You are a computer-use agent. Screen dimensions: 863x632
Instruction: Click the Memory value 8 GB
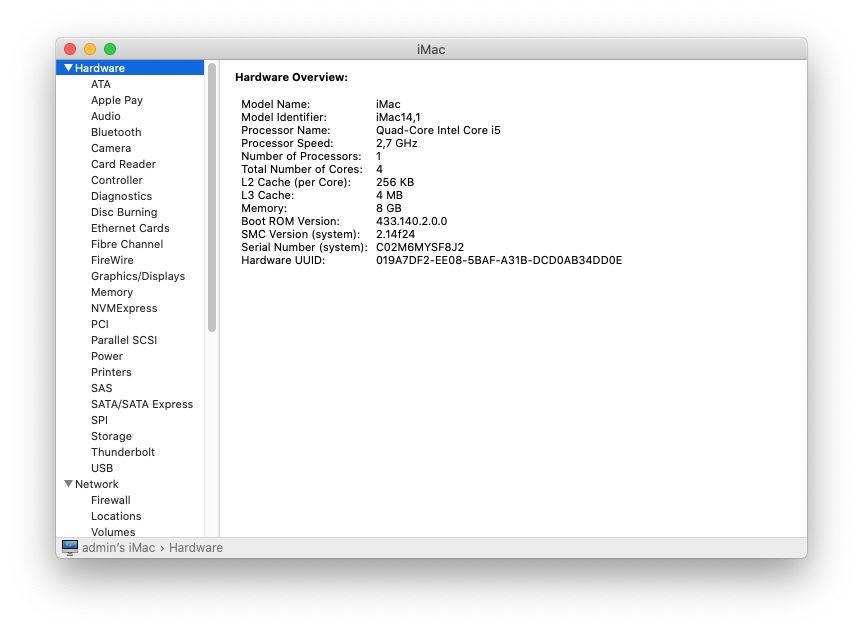coord(389,208)
